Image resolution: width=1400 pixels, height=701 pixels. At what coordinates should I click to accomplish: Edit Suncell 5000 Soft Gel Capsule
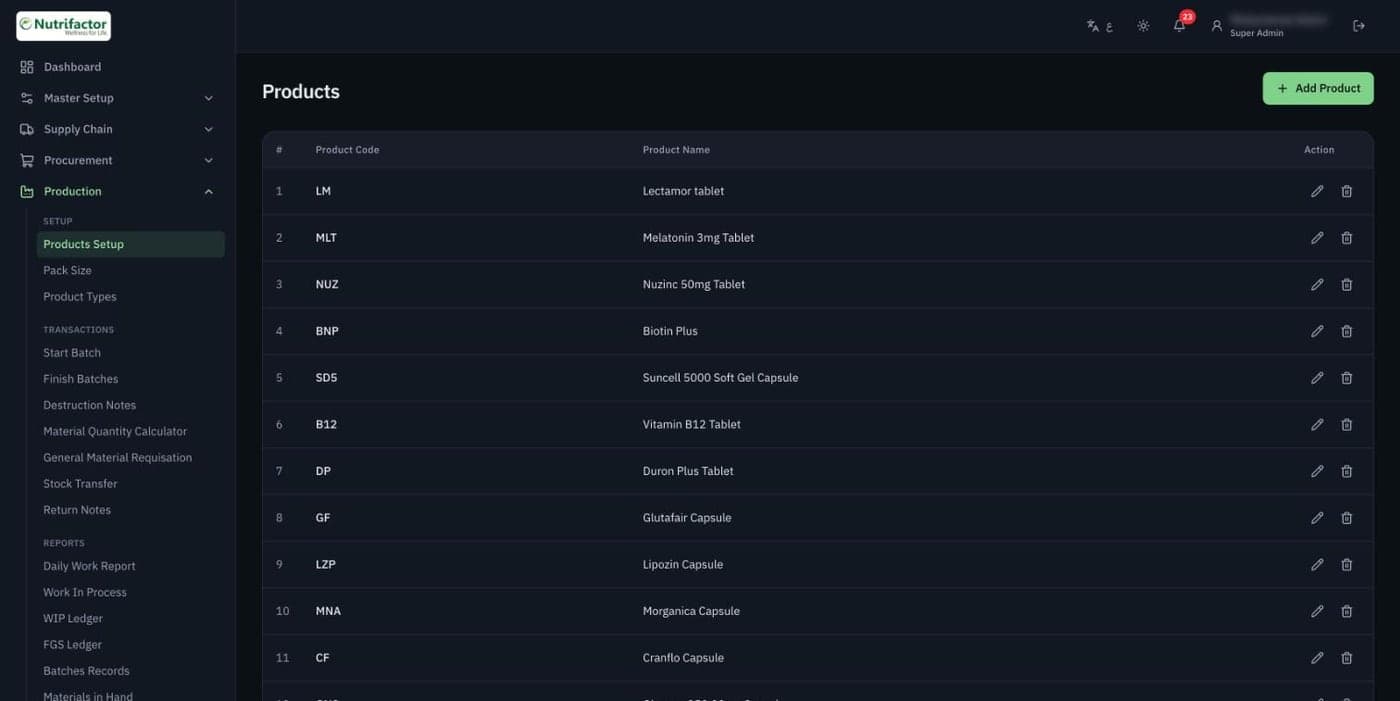(1317, 378)
